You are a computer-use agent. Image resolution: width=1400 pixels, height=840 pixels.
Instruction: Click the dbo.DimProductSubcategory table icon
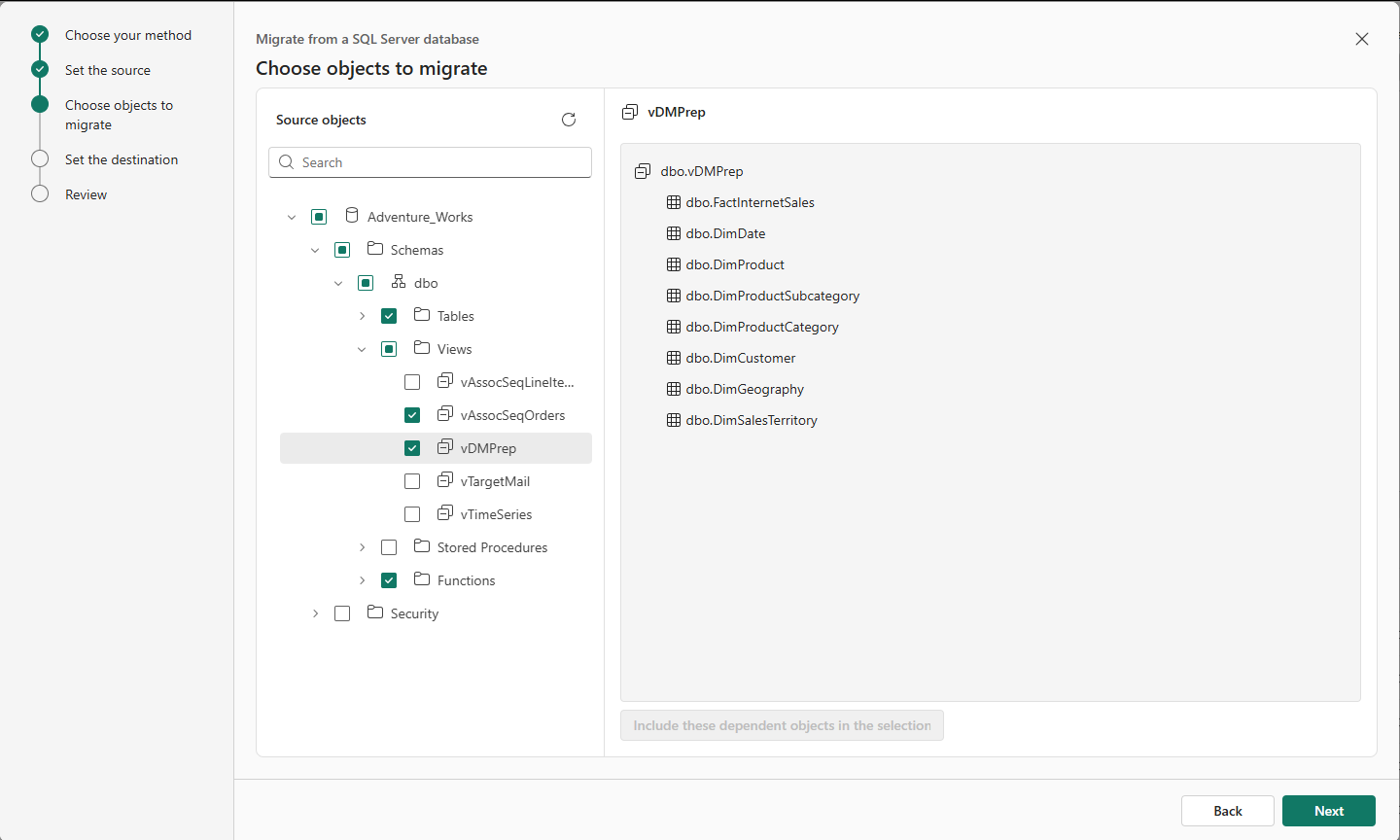pyautogui.click(x=674, y=296)
